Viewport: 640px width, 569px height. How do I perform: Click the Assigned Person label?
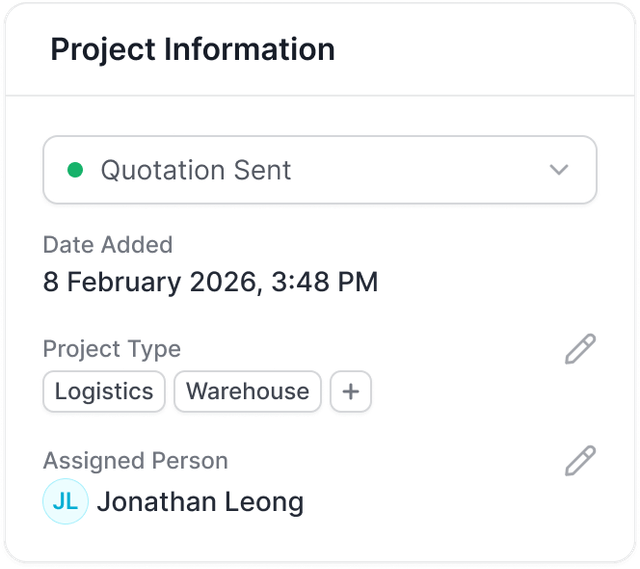[136, 461]
